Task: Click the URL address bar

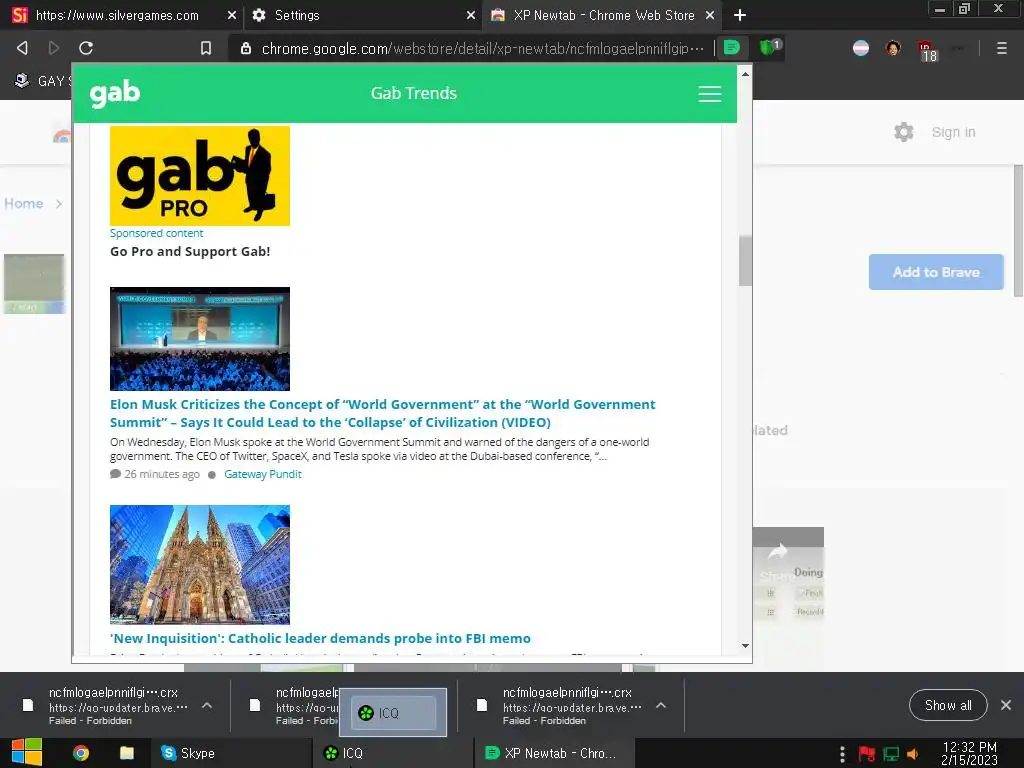Action: [x=482, y=48]
